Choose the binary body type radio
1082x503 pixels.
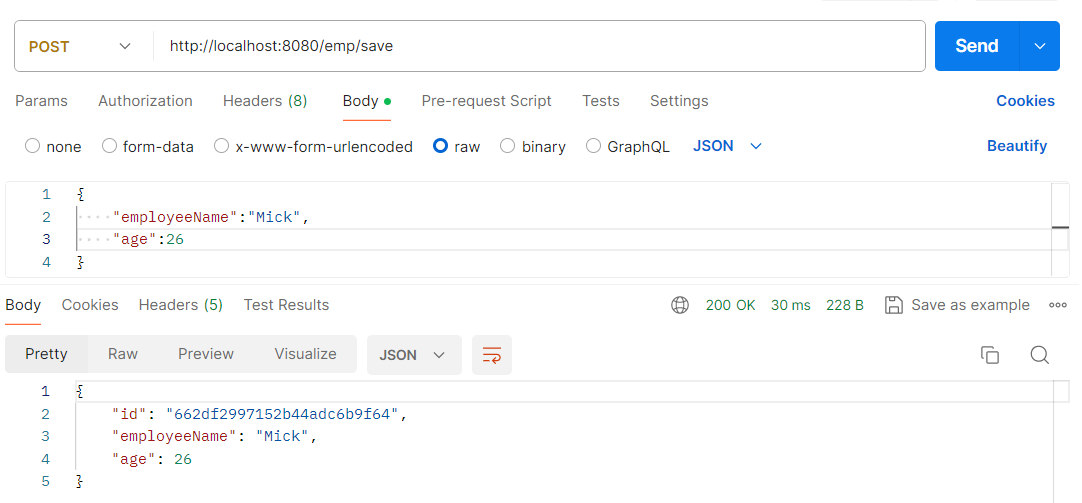(508, 146)
